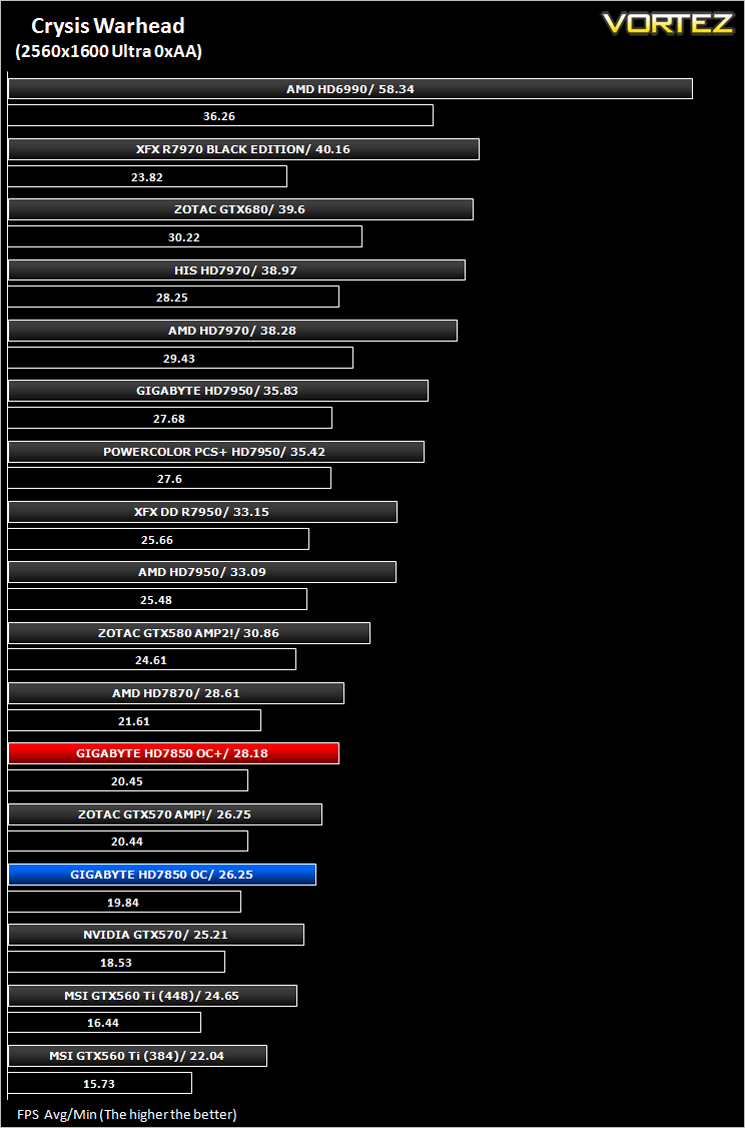745x1128 pixels.
Task: Click the AMD HD7970 38.28 bar
Action: pos(233,331)
